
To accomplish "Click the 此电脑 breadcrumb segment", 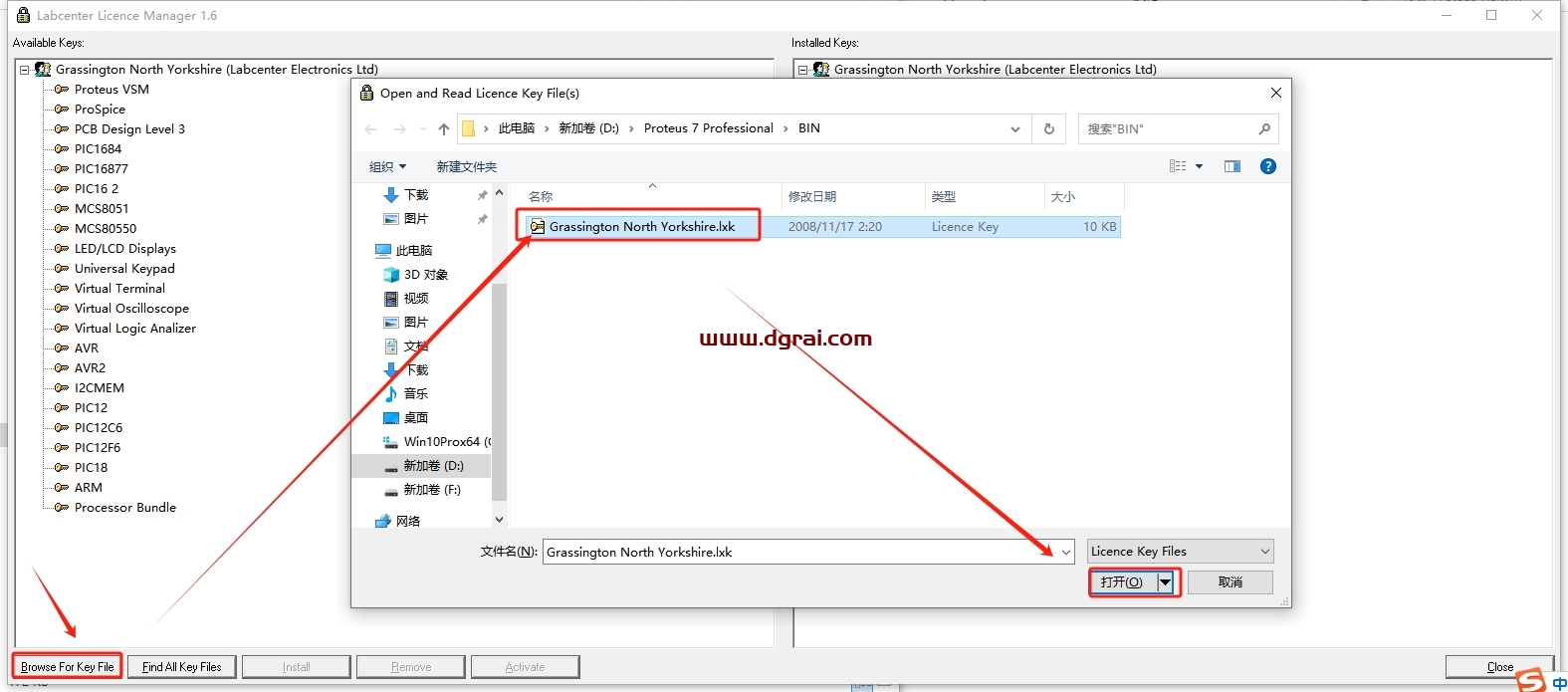I will point(517,128).
